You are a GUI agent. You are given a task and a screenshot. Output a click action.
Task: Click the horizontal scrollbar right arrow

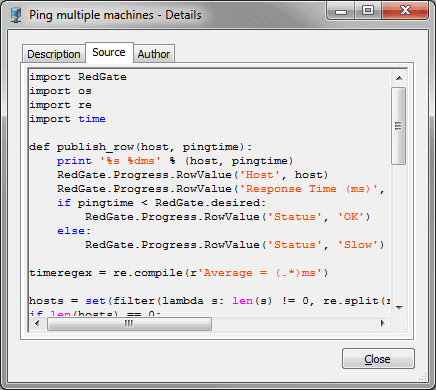(383, 323)
